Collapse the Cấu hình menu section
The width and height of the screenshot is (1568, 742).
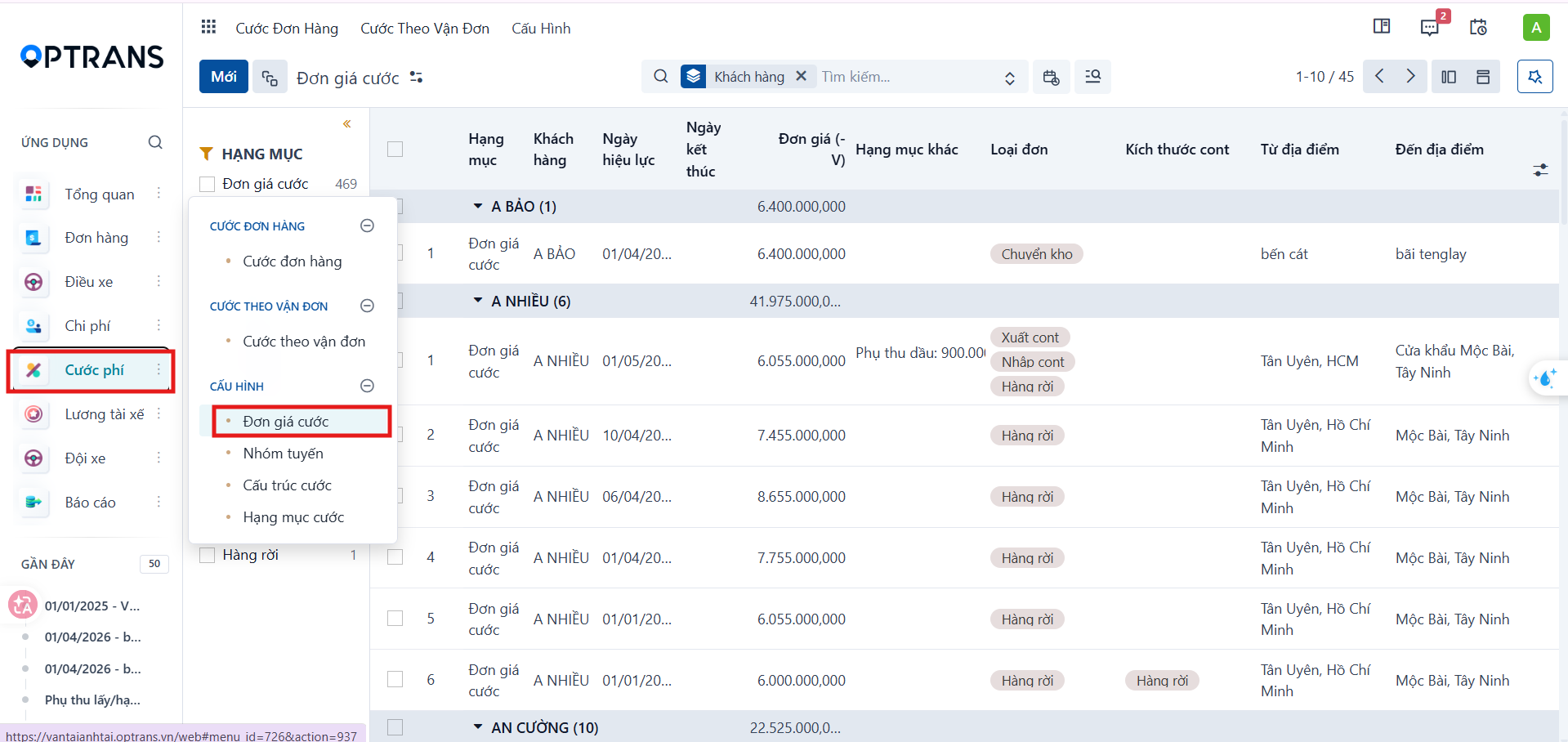pyautogui.click(x=368, y=386)
